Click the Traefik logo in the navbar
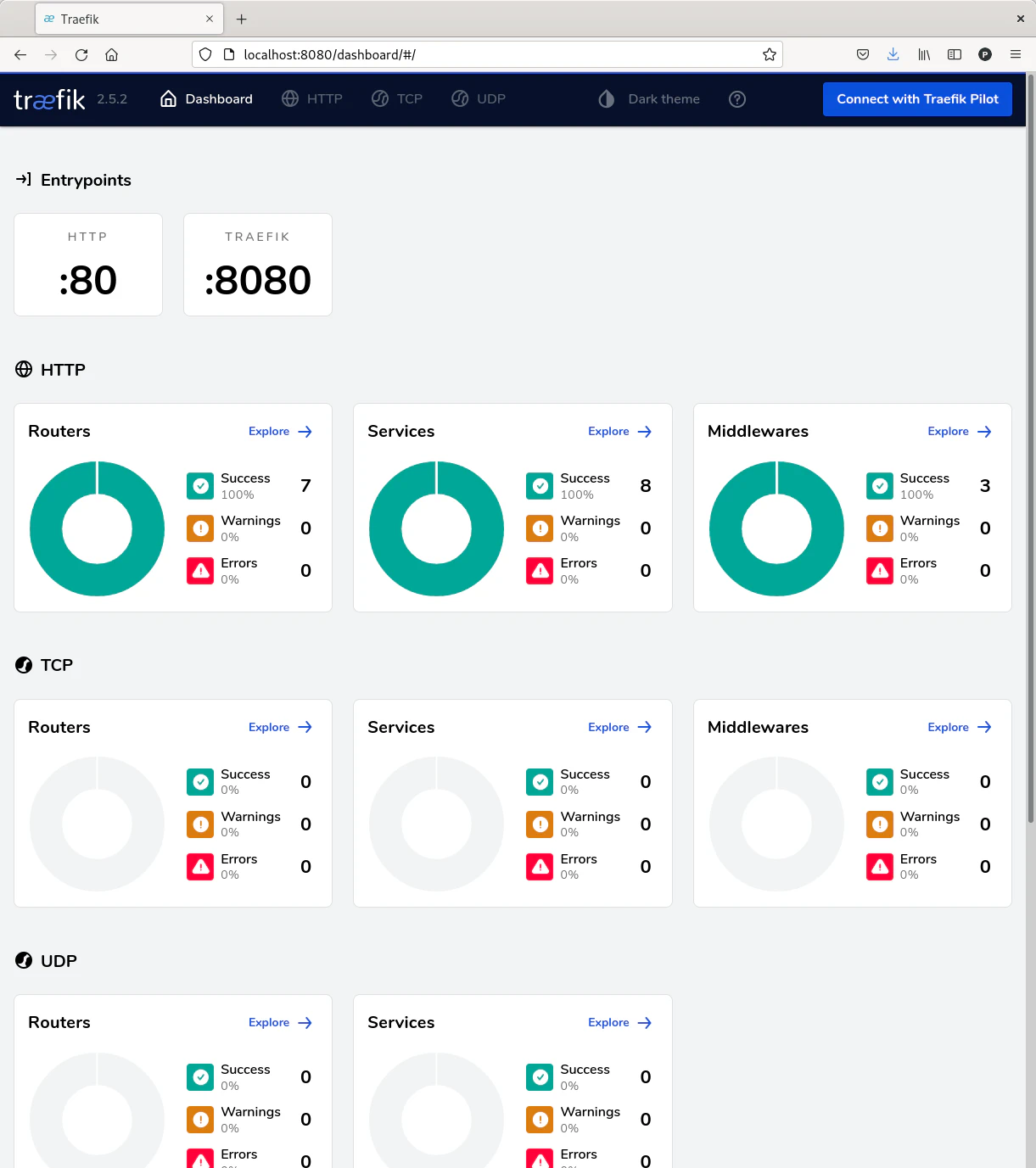Viewport: 1036px width, 1168px height. (x=49, y=100)
